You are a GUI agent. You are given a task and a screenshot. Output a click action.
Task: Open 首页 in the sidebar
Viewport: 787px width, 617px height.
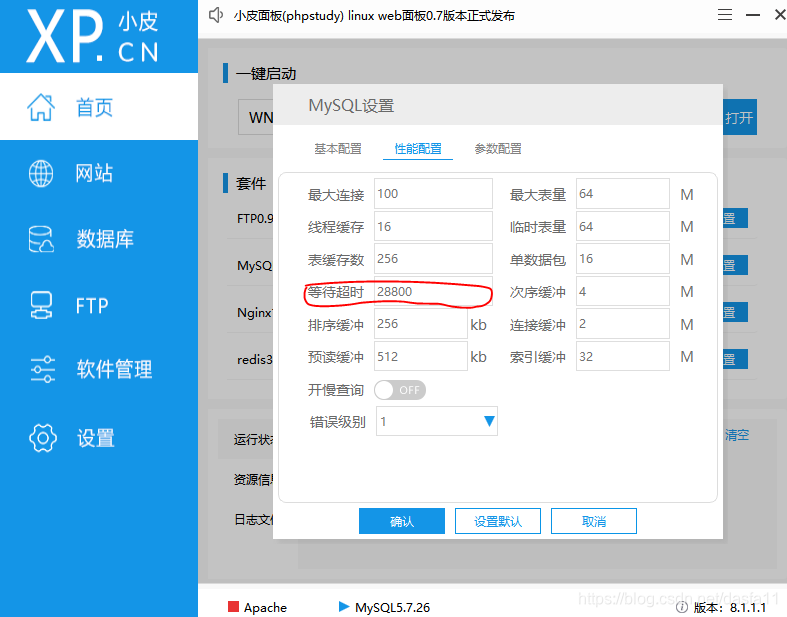coord(99,106)
